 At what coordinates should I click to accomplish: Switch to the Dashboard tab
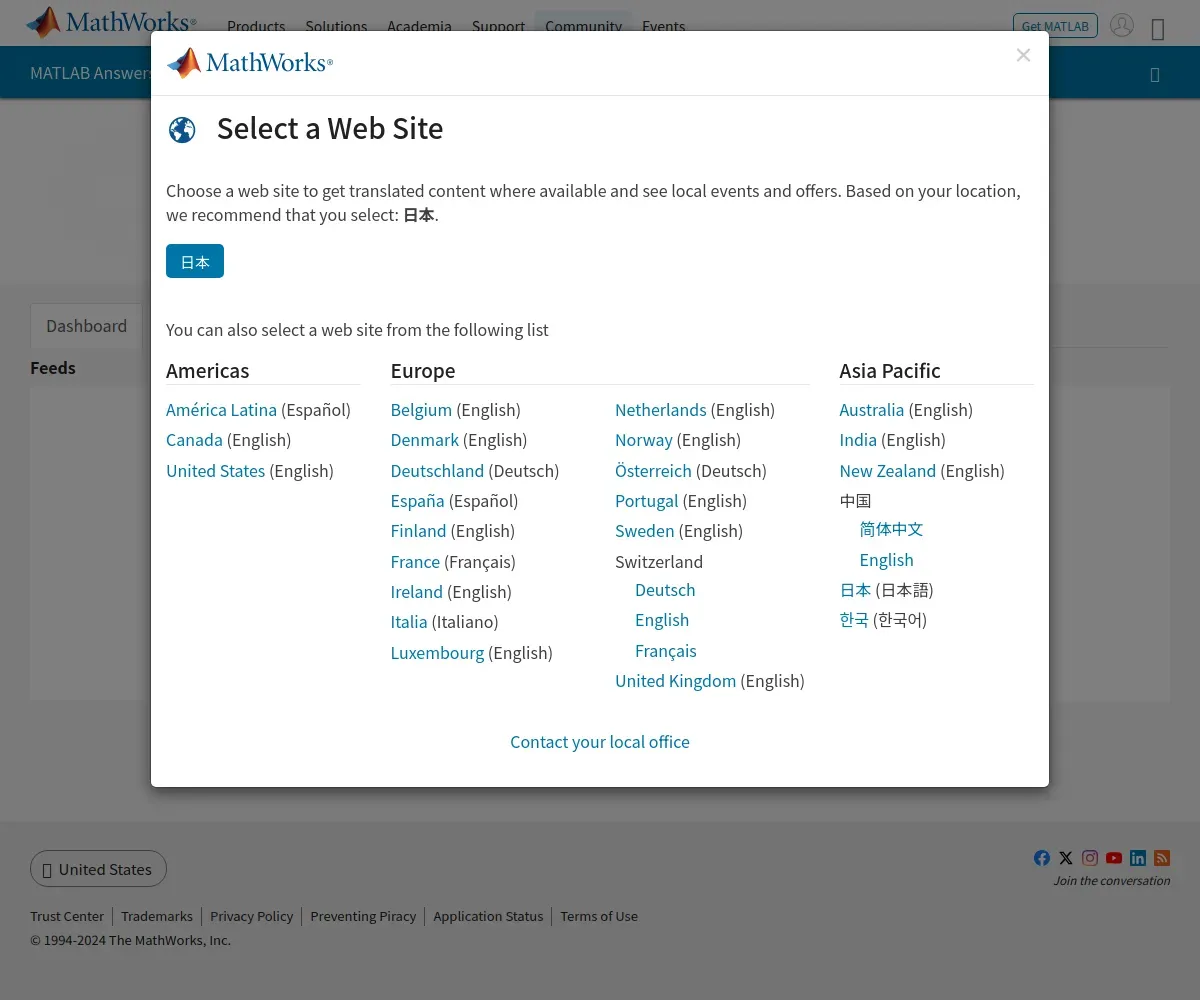tap(86, 326)
